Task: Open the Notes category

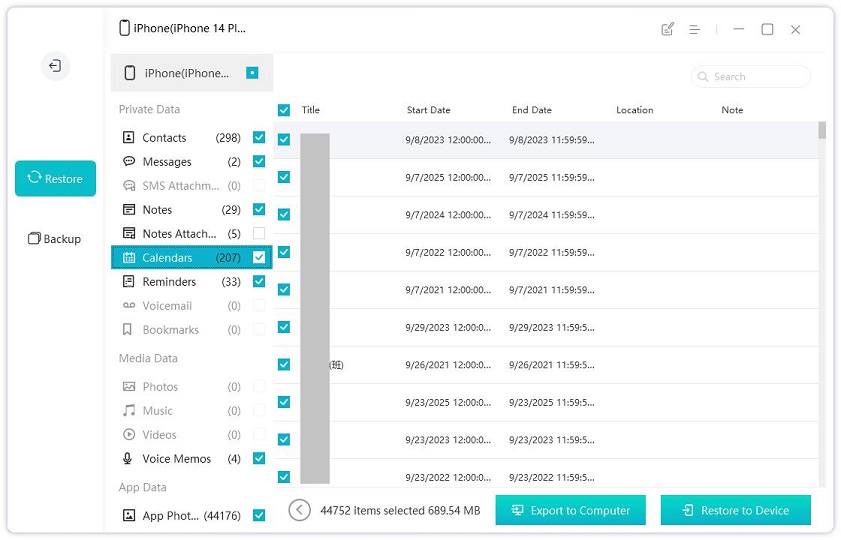Action: click(x=157, y=209)
